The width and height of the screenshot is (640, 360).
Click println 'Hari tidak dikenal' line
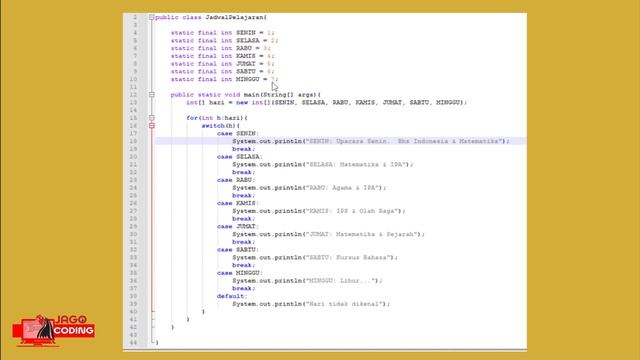click(x=311, y=304)
